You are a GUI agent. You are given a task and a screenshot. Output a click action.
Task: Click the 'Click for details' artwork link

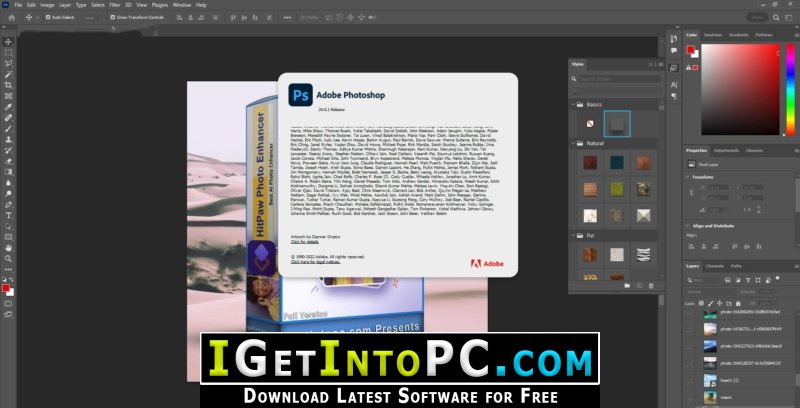click(306, 241)
